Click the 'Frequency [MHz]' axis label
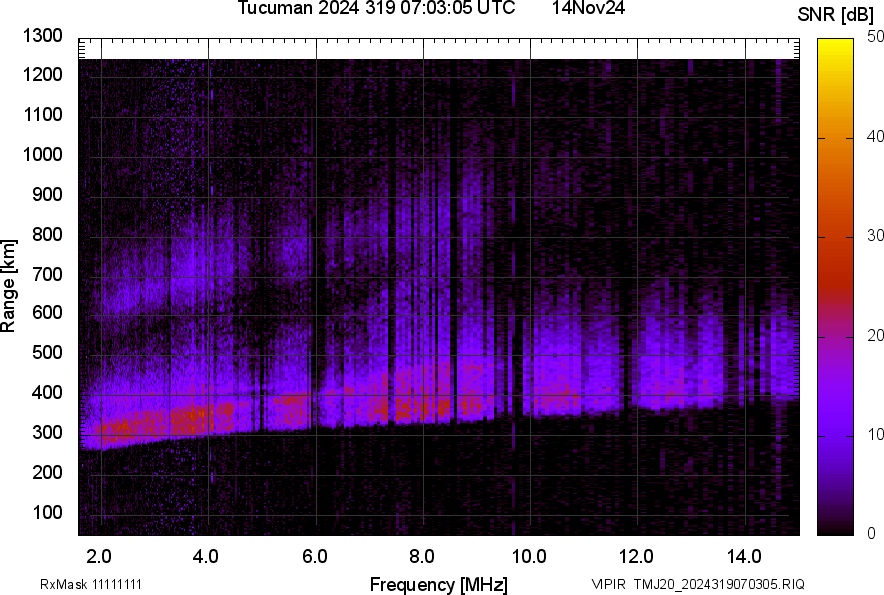Screen dimensions: 884x595 click(x=439, y=584)
